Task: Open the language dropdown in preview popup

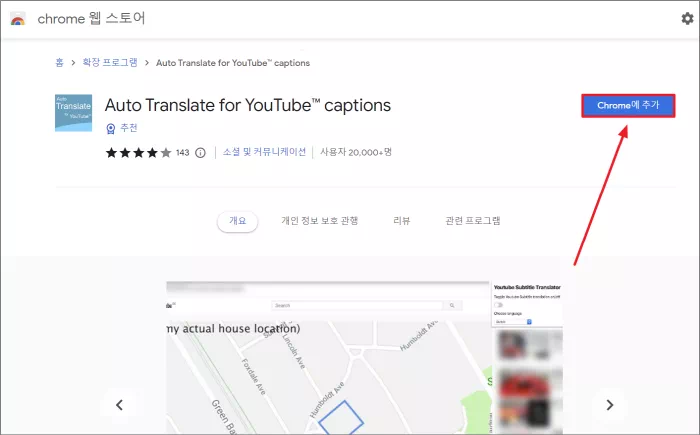Action: click(x=513, y=322)
